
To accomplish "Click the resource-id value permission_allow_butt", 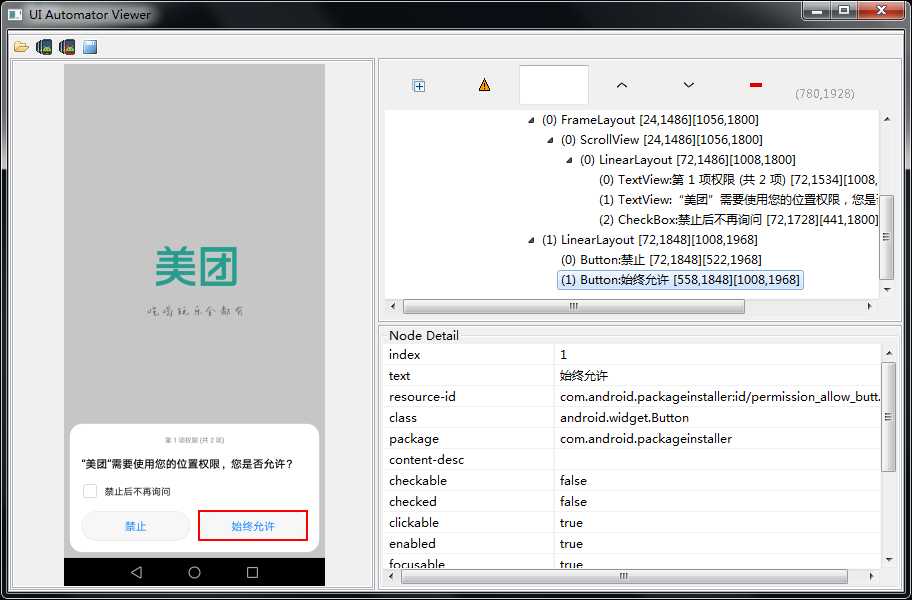I will point(720,397).
